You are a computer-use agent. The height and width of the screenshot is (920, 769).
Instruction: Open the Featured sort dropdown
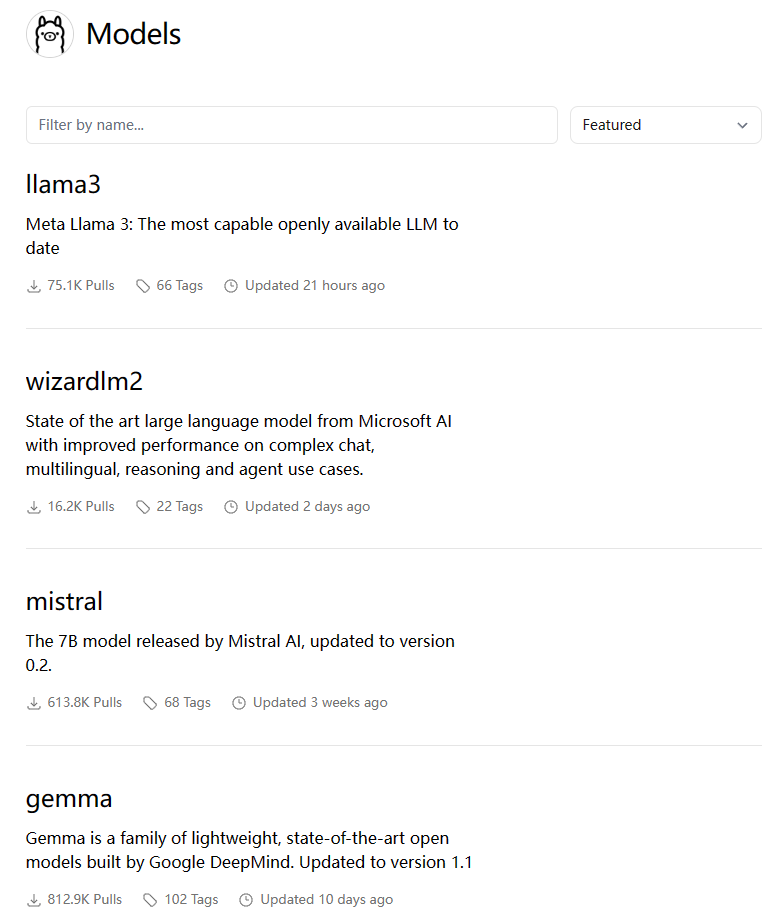pos(665,125)
